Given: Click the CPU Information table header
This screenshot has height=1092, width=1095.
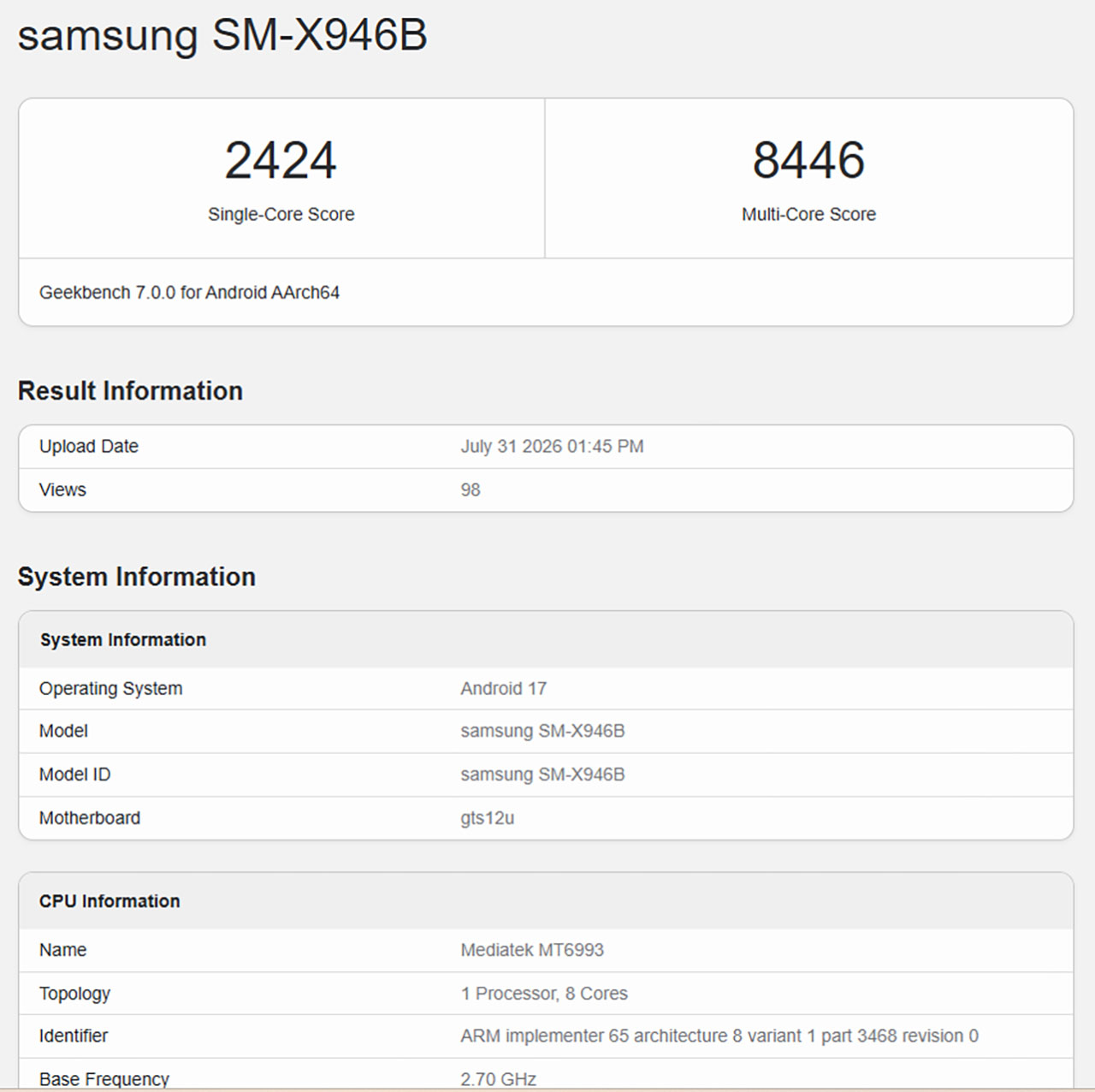Looking at the screenshot, I should [109, 901].
